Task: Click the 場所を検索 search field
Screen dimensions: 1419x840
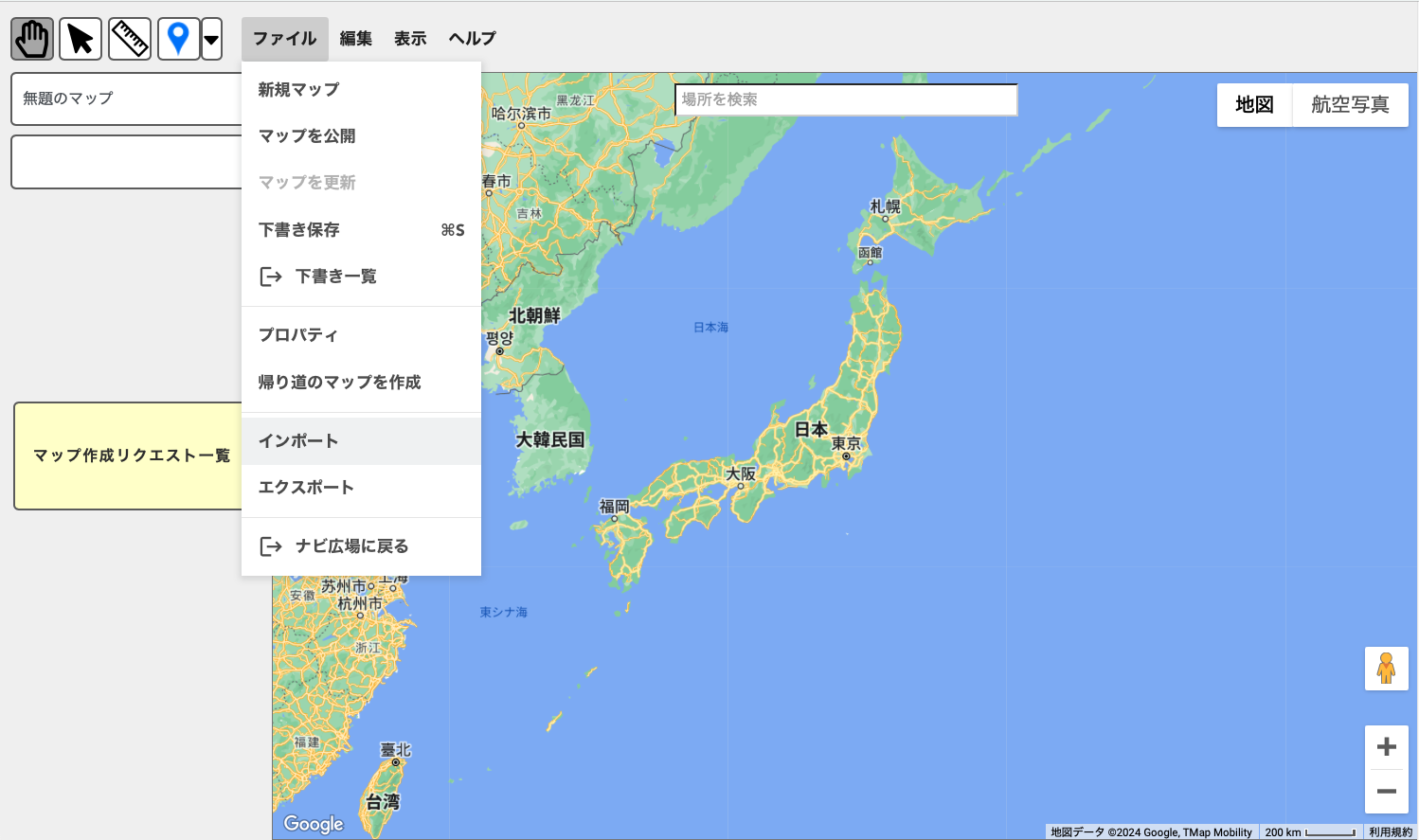Action: [x=846, y=99]
